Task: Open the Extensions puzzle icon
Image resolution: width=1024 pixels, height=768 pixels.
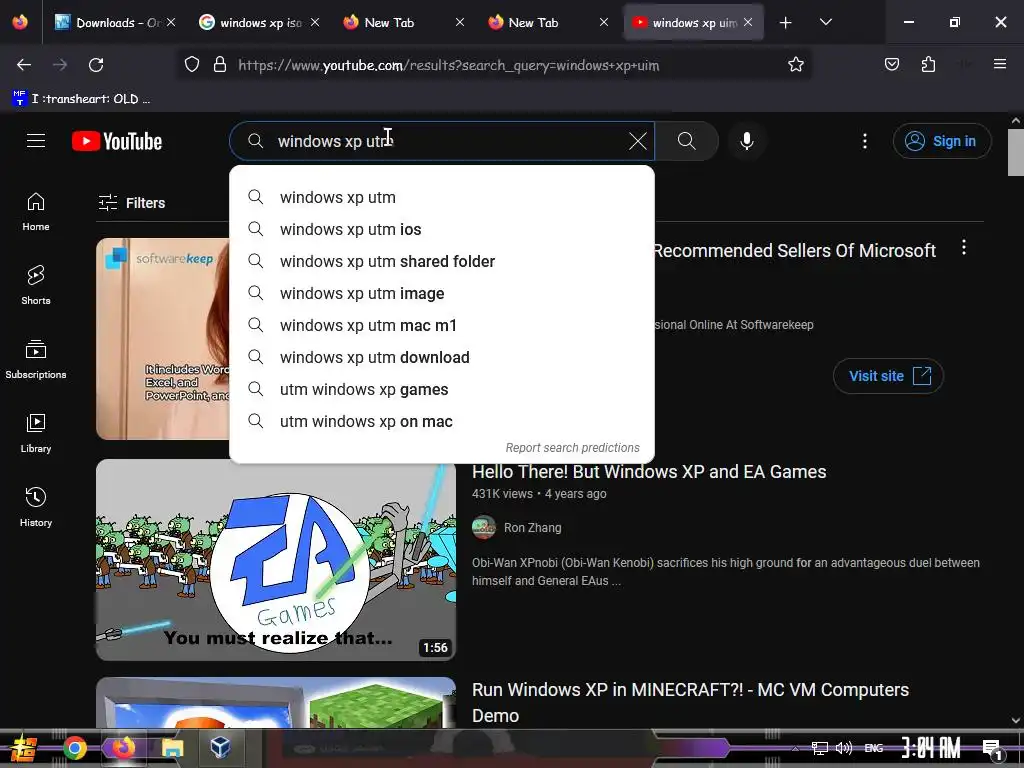Action: [x=928, y=64]
